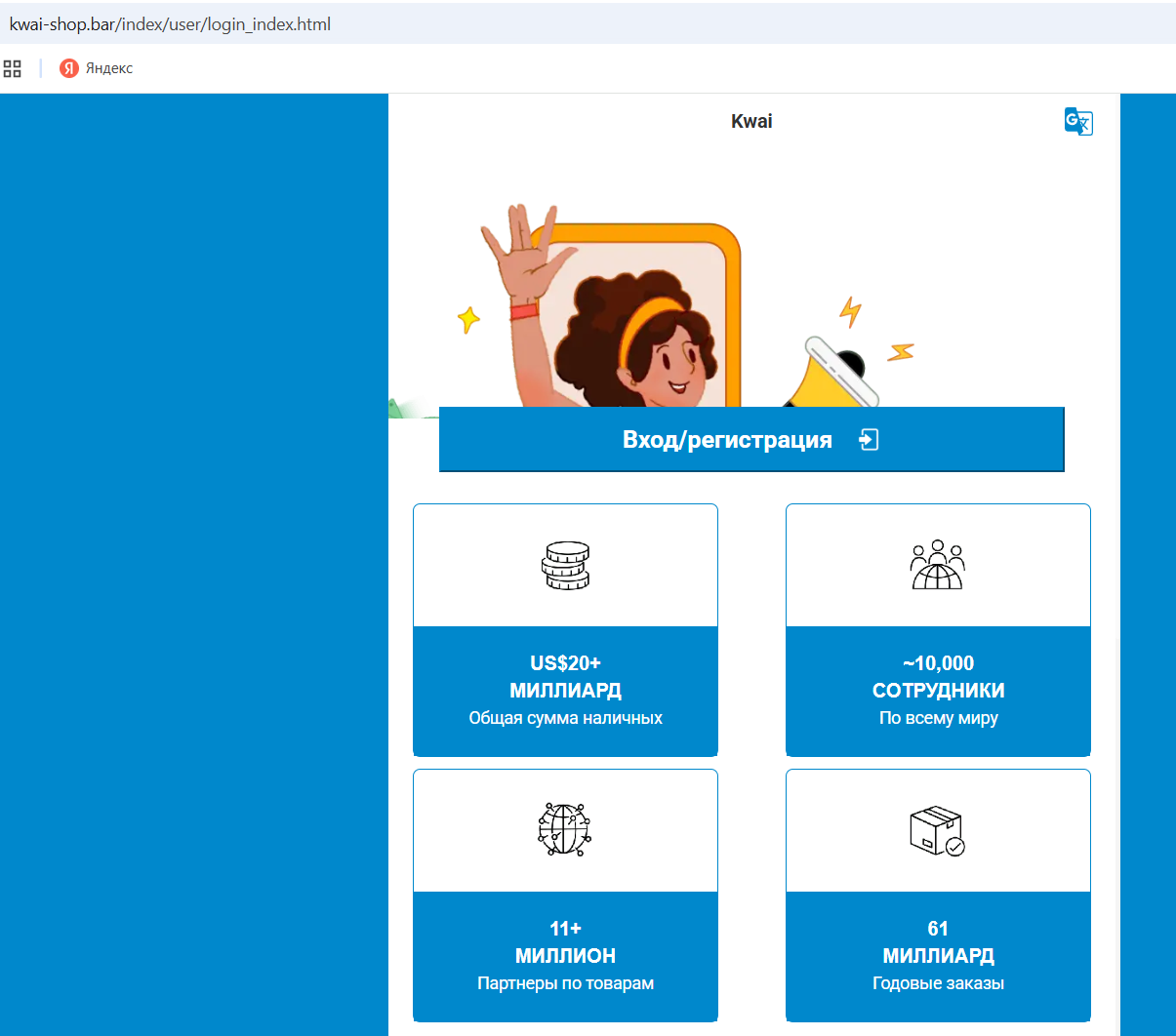Click the Партнеры по товарам text
The image size is (1176, 1036).
(x=566, y=983)
